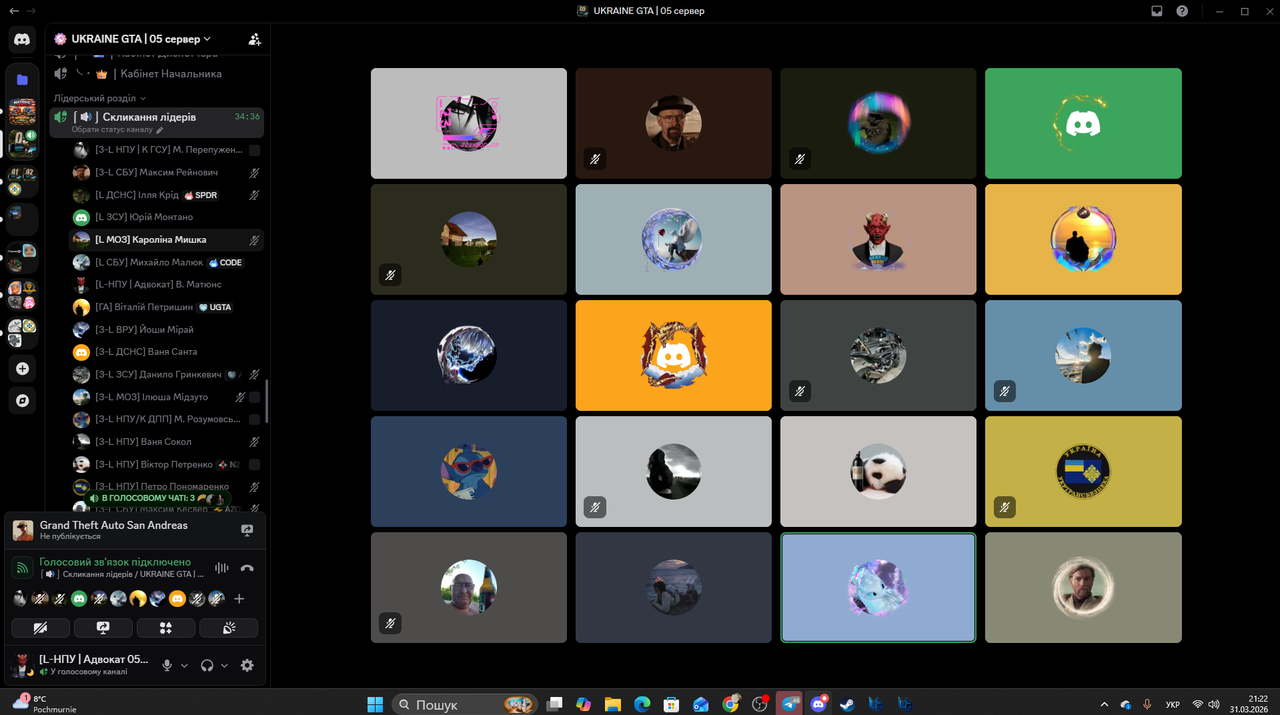
Task: Invite people to UKRAINE GTA server
Action: [x=254, y=39]
